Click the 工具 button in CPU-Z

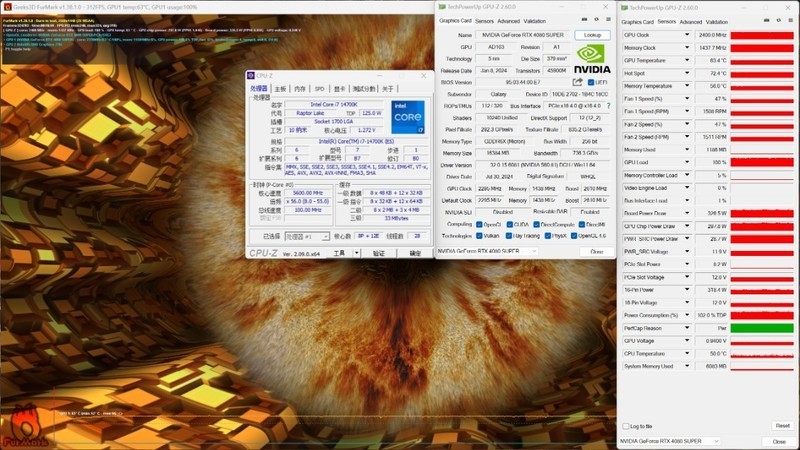339,253
